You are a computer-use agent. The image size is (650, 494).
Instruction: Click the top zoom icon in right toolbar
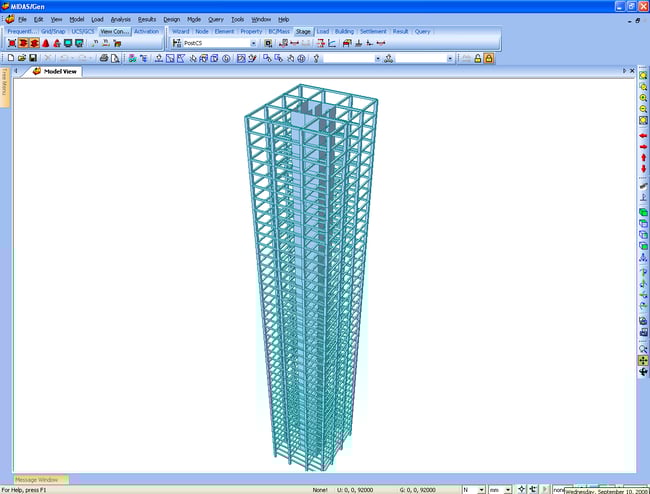[643, 75]
